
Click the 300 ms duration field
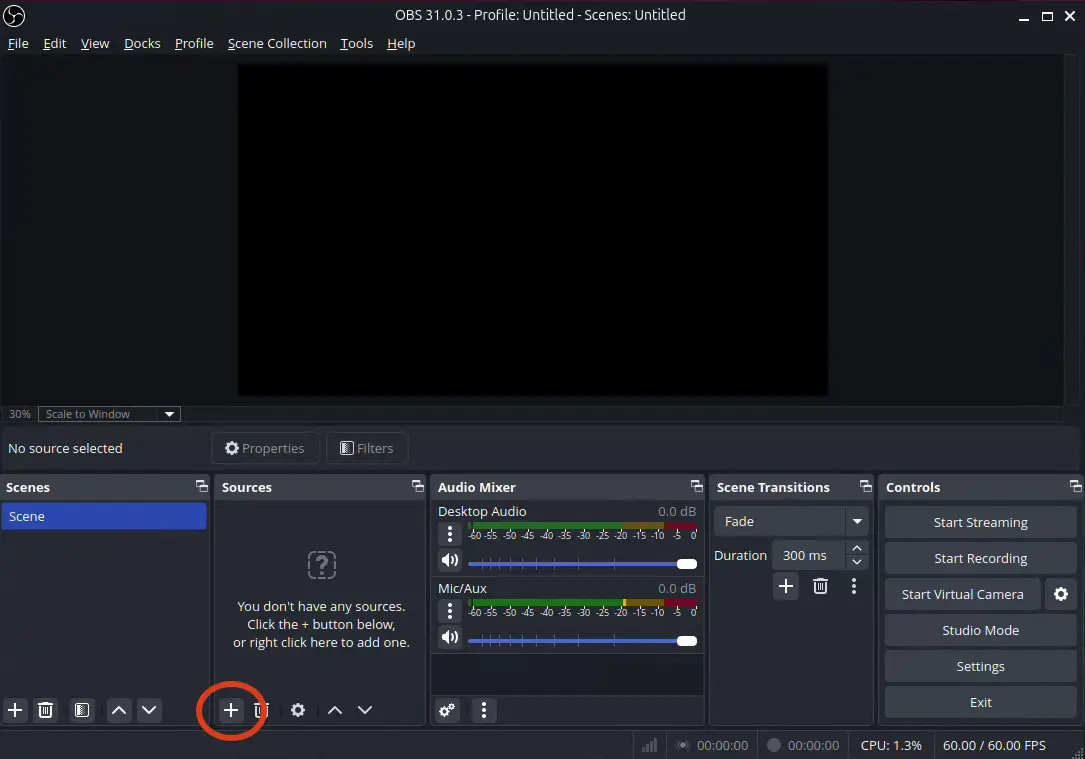pyautogui.click(x=809, y=556)
